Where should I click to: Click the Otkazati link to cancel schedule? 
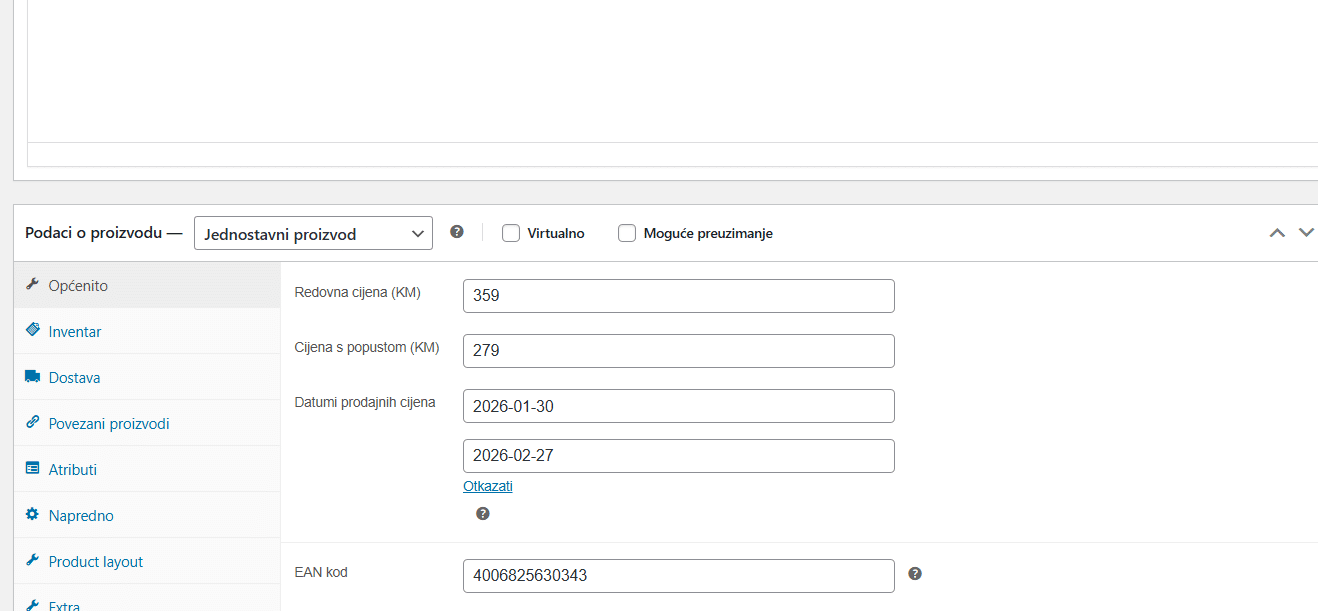pos(488,486)
